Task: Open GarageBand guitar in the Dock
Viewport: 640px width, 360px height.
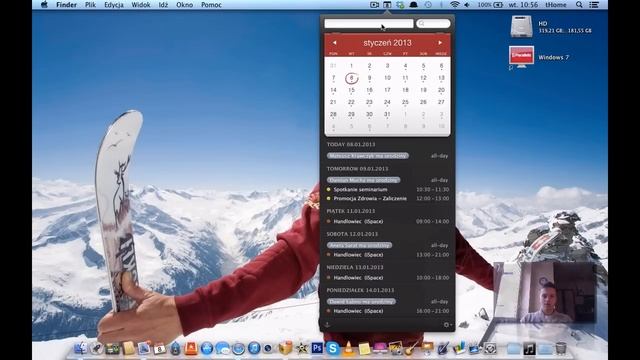Action: pyautogui.click(x=411, y=348)
